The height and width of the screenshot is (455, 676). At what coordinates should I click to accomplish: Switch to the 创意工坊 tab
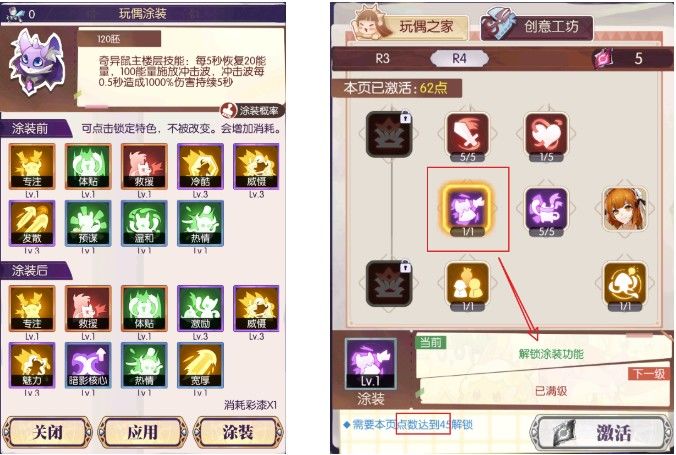tap(537, 26)
